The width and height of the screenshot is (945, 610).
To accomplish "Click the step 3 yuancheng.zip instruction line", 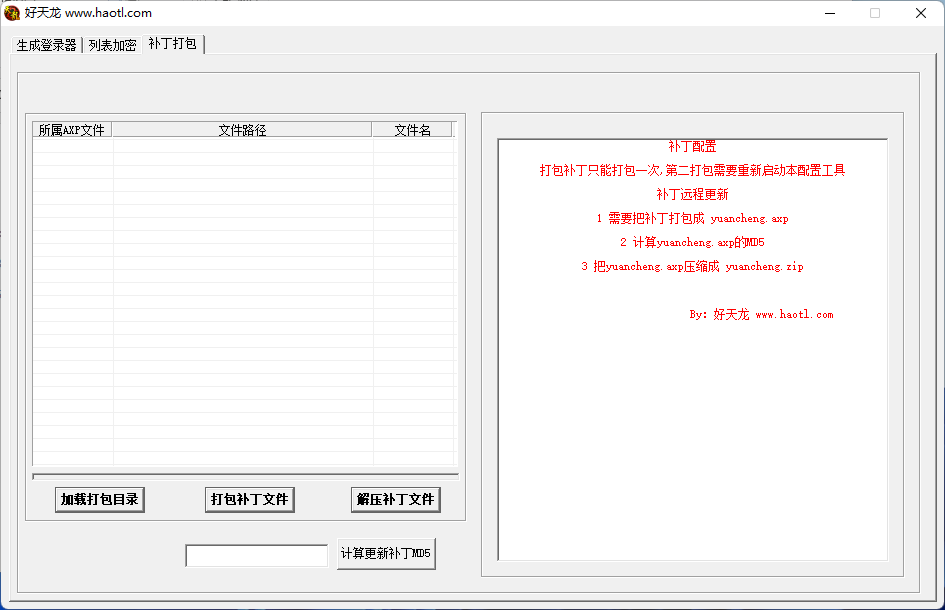I will pos(692,267).
